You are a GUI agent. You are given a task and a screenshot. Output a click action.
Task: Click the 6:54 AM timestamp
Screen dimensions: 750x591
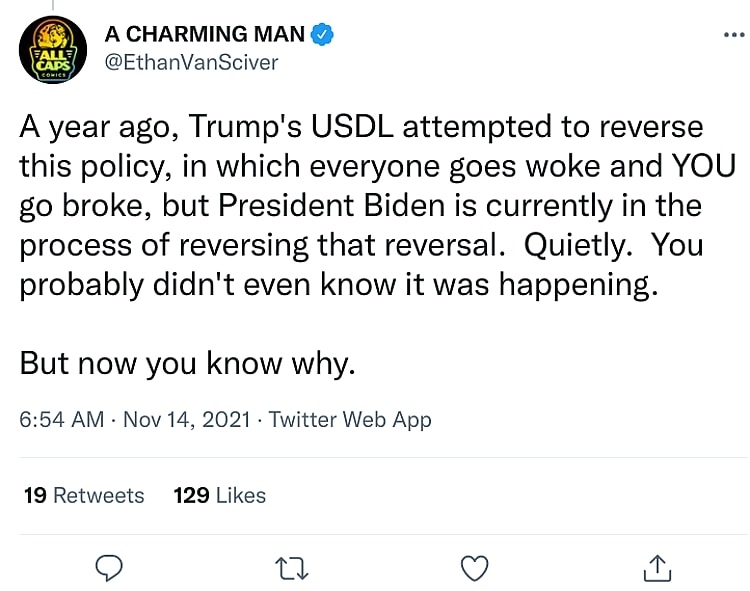(x=62, y=420)
